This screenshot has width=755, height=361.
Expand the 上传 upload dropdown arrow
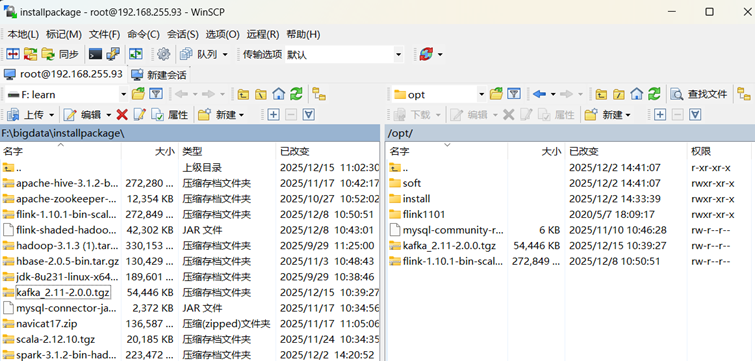coord(51,115)
